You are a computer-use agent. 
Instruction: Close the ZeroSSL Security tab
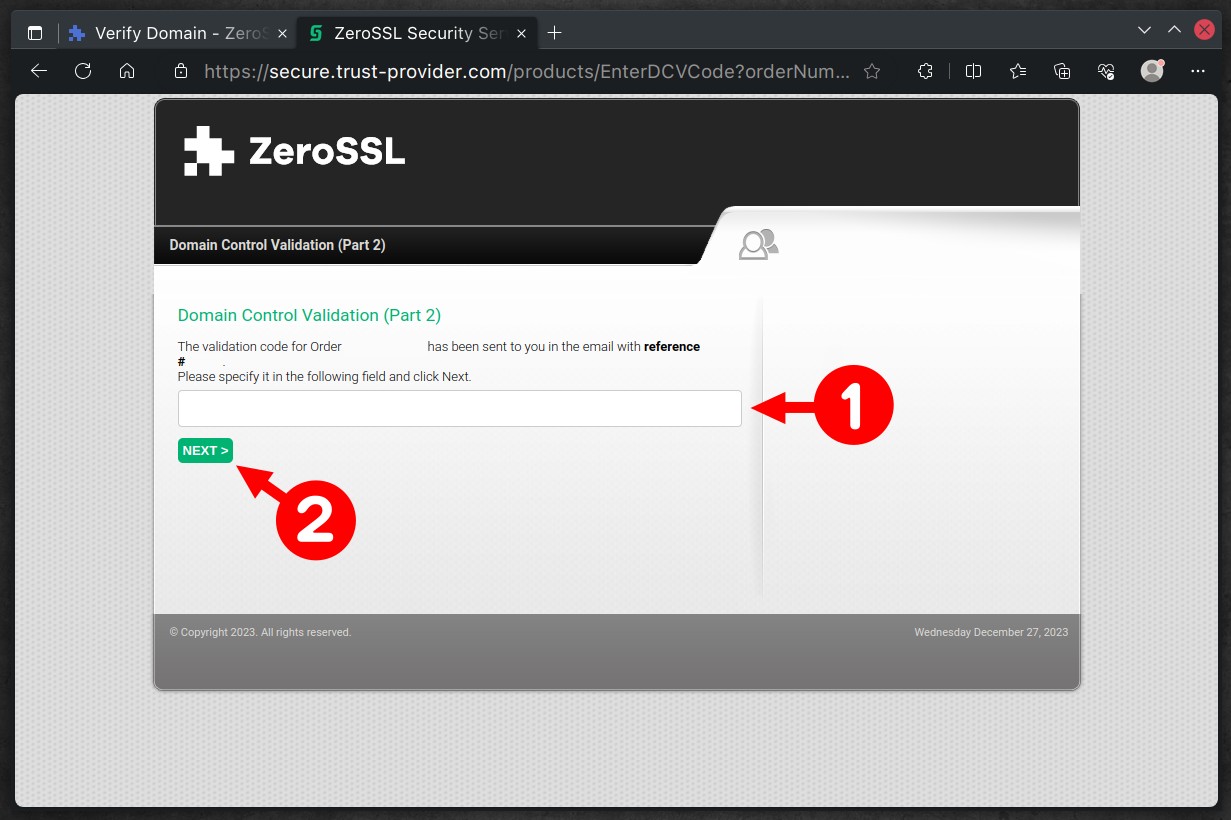point(520,33)
